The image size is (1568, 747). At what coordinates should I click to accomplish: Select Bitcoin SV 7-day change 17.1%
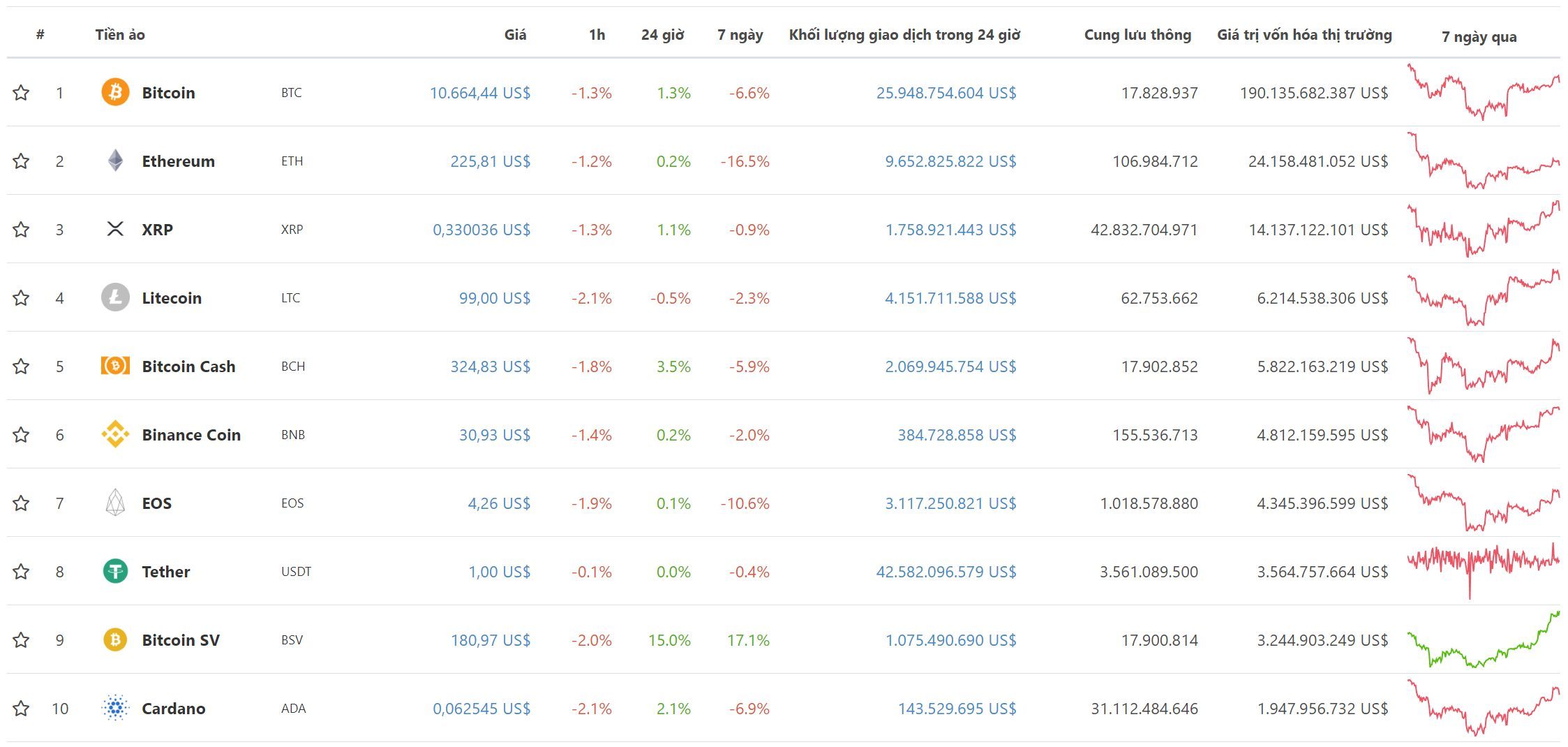pos(748,639)
